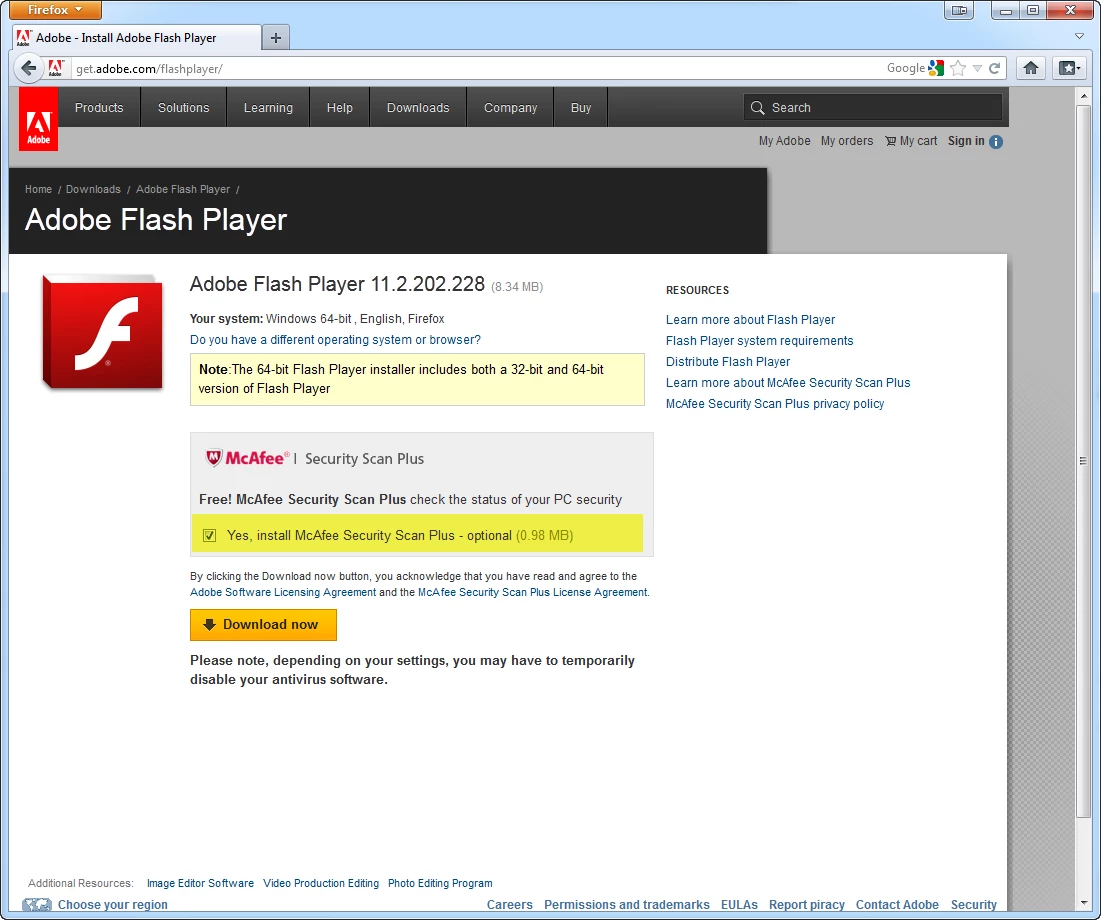1101x920 pixels.
Task: Select the Install Adobe Flash Player tab
Action: (x=137, y=38)
